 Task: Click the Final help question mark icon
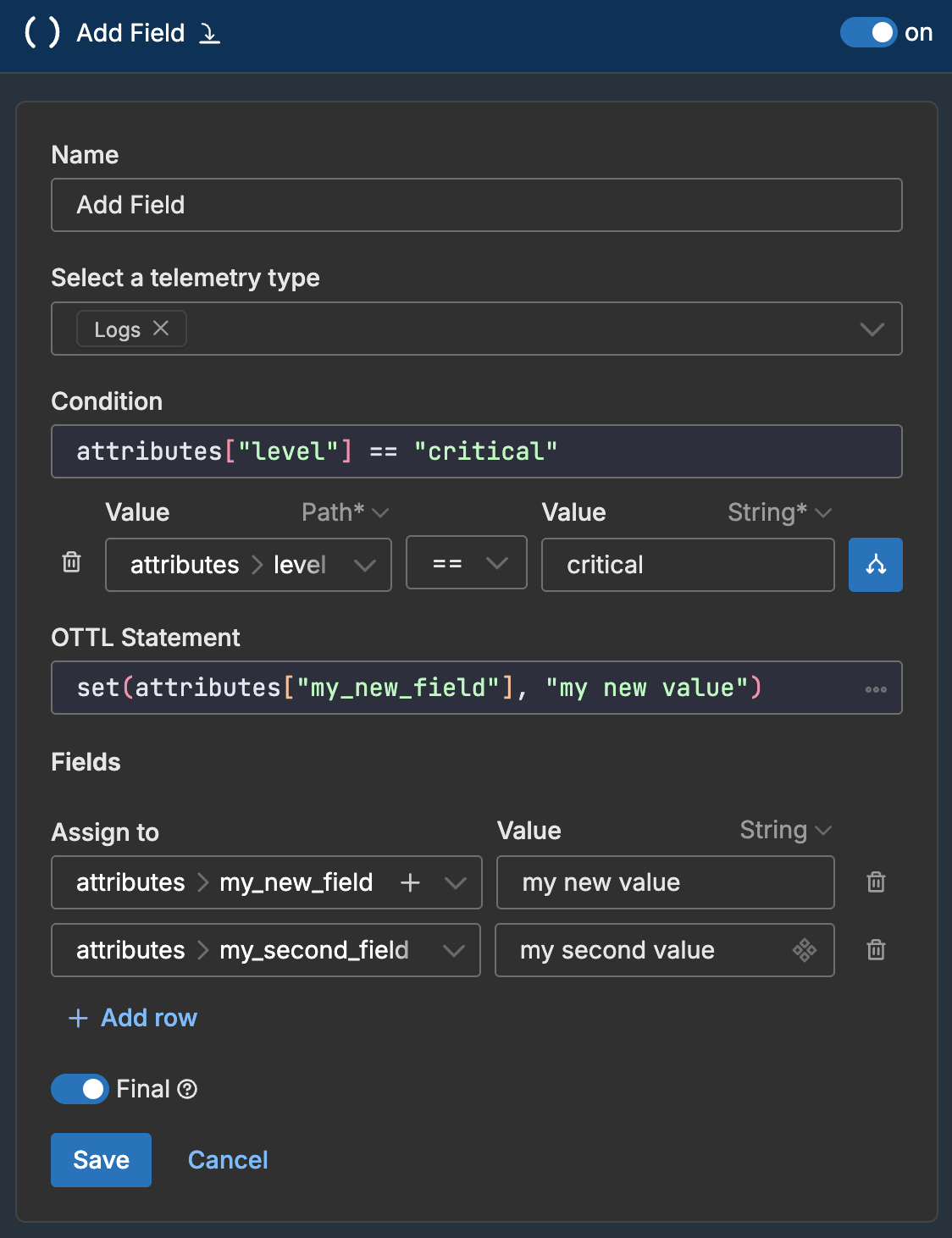[x=188, y=1089]
